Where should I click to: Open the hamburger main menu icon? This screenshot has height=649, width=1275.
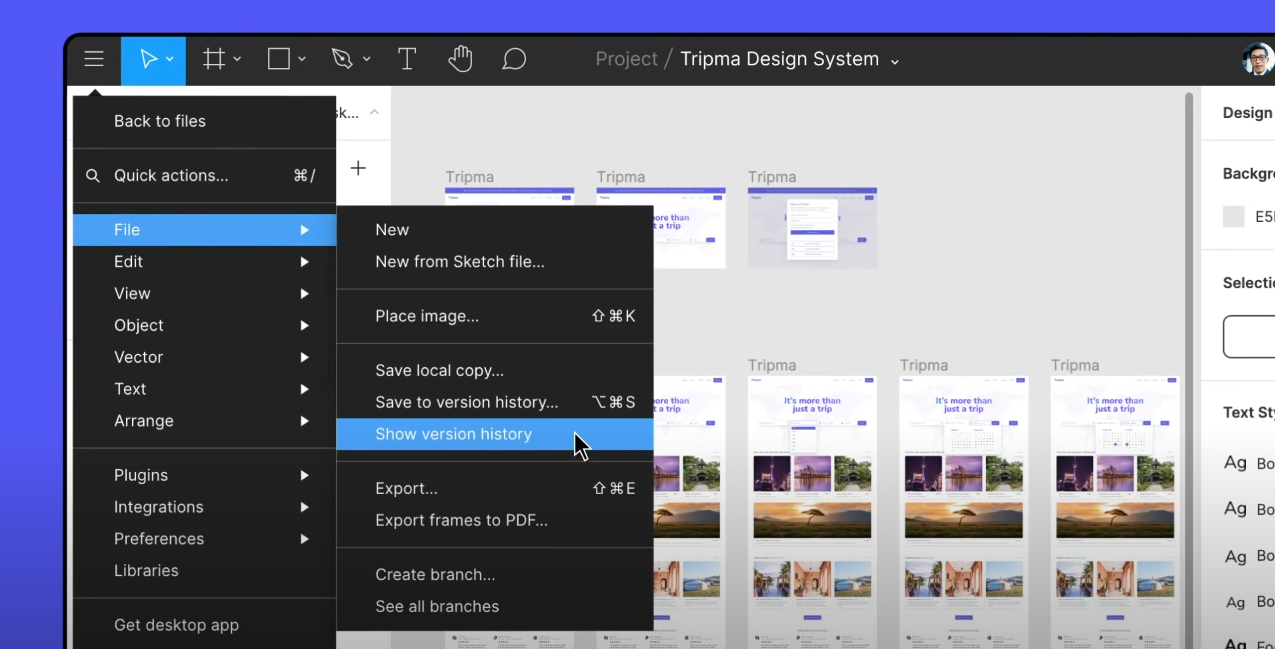94,60
